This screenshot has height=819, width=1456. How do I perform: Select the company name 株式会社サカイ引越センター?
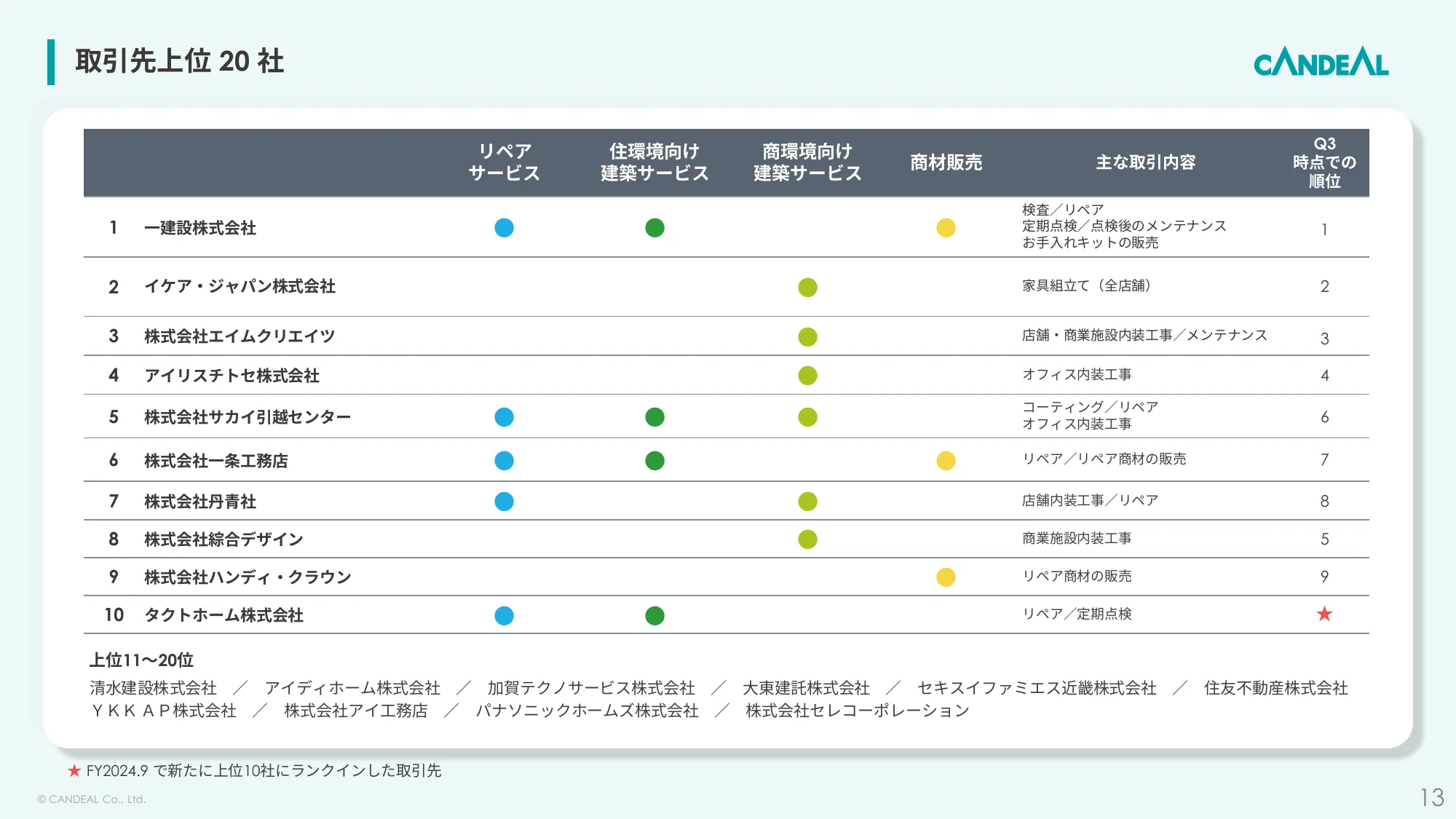[x=248, y=417]
